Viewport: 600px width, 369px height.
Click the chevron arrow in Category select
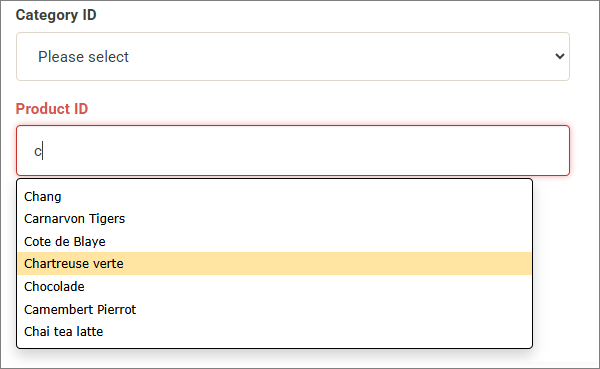pyautogui.click(x=560, y=57)
